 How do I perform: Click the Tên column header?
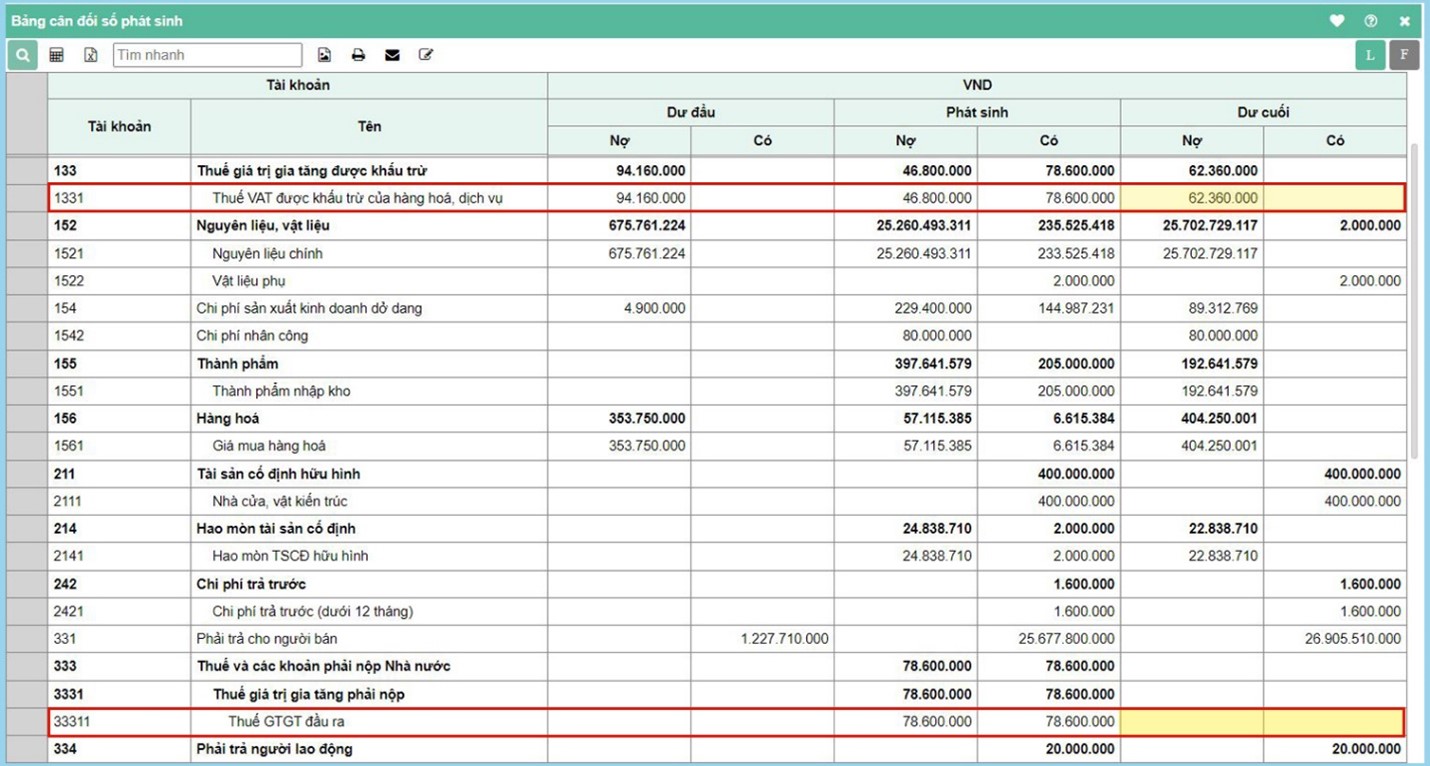point(369,126)
